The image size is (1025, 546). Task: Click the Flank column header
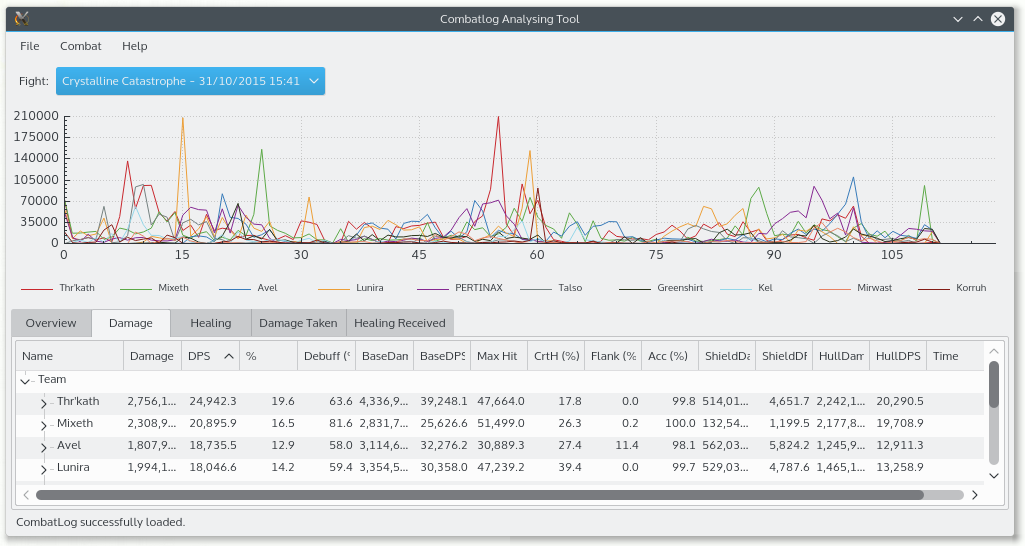(x=613, y=356)
